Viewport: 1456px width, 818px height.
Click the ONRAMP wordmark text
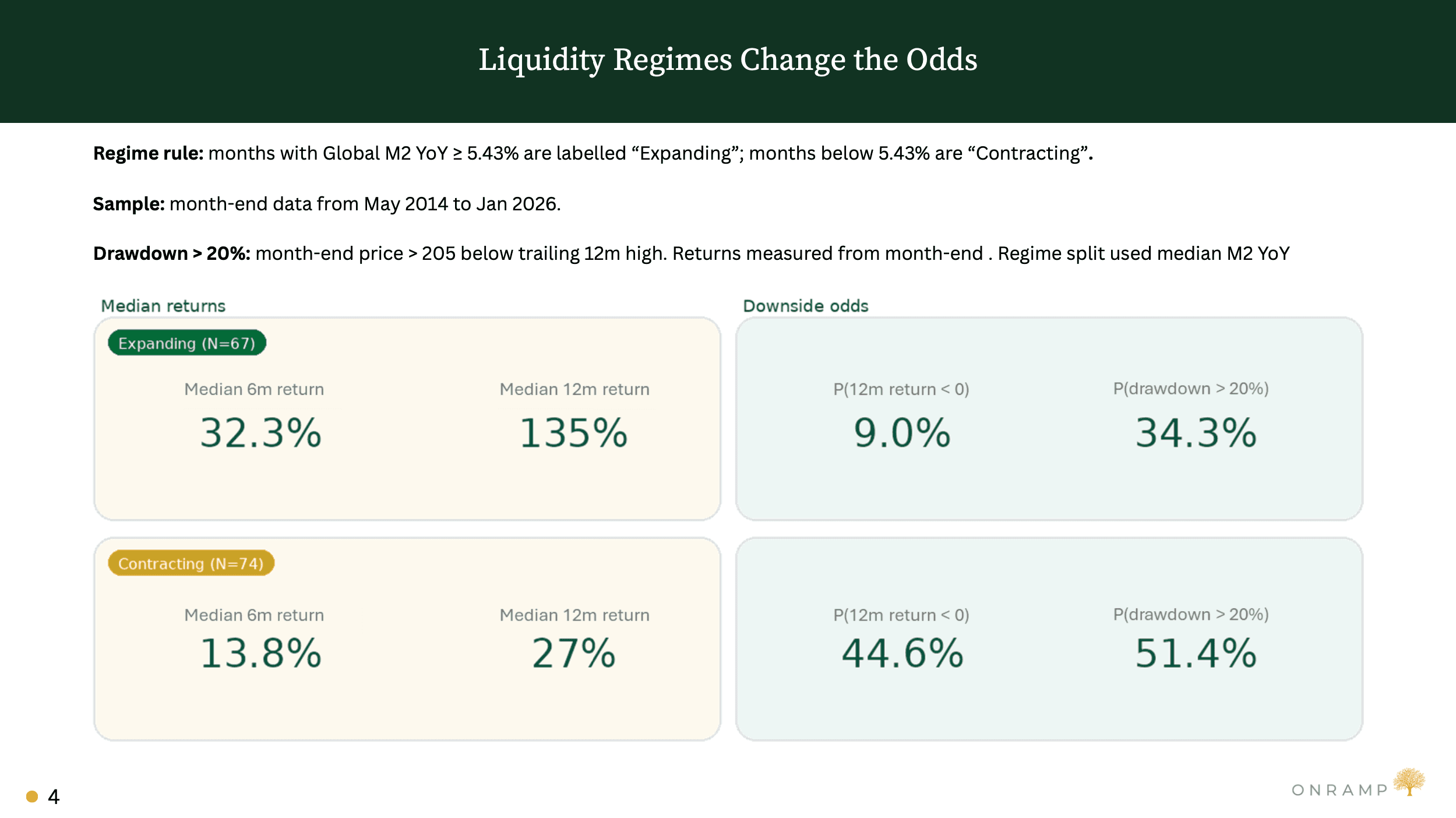[x=1339, y=791]
